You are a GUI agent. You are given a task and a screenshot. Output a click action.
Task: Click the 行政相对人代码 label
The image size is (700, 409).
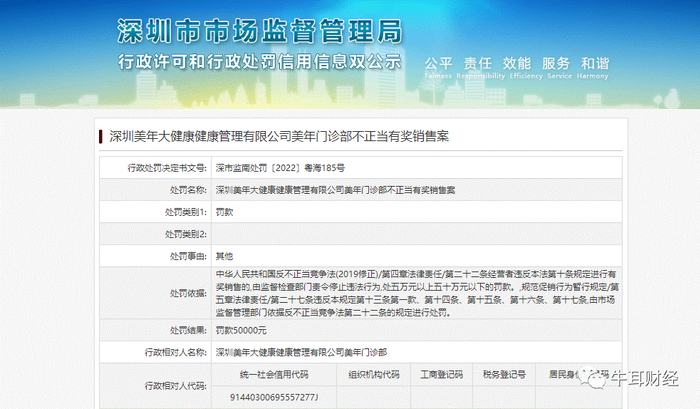click(175, 386)
